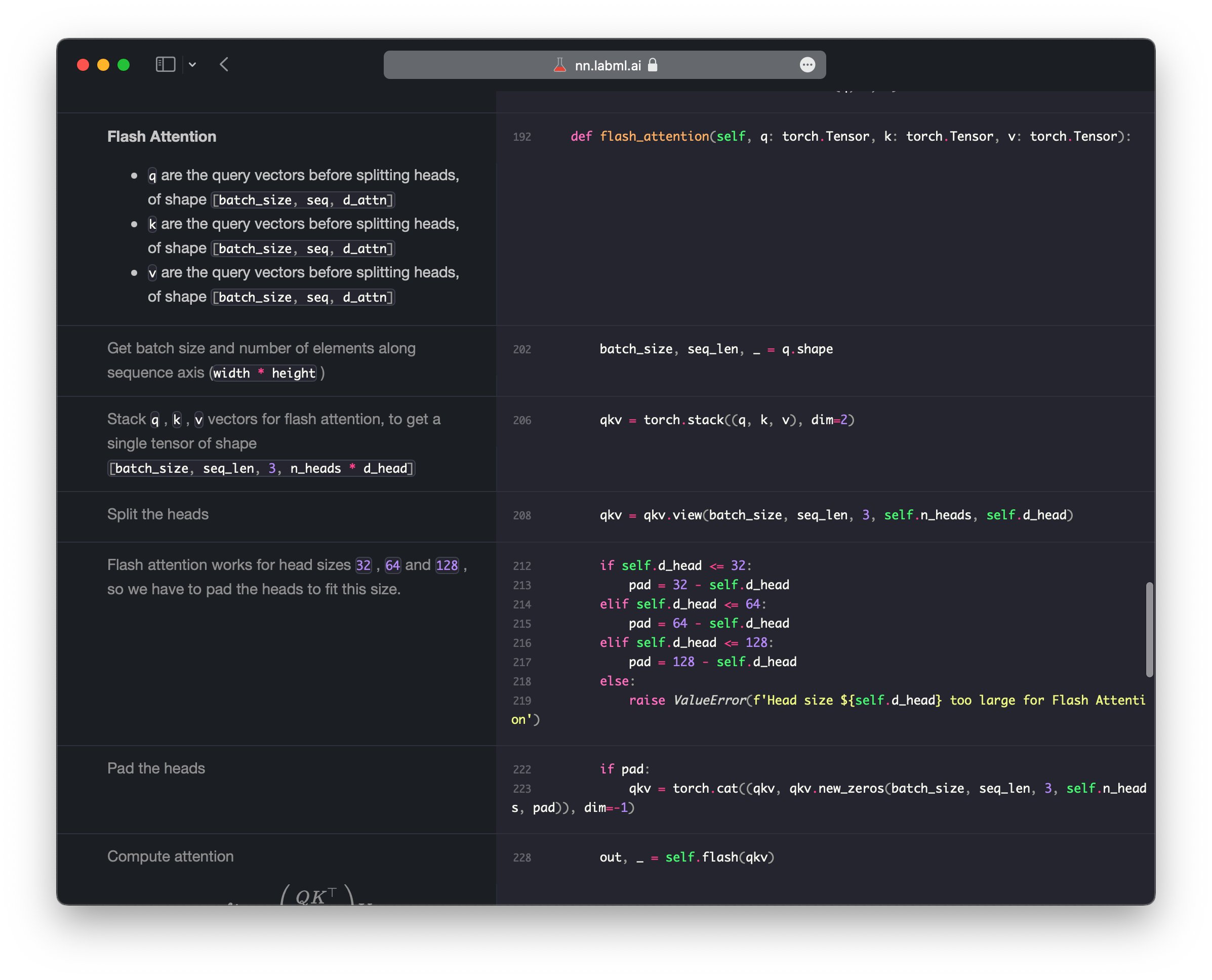This screenshot has width=1212, height=980.
Task: Click the lock icon in address bar
Action: pos(653,65)
